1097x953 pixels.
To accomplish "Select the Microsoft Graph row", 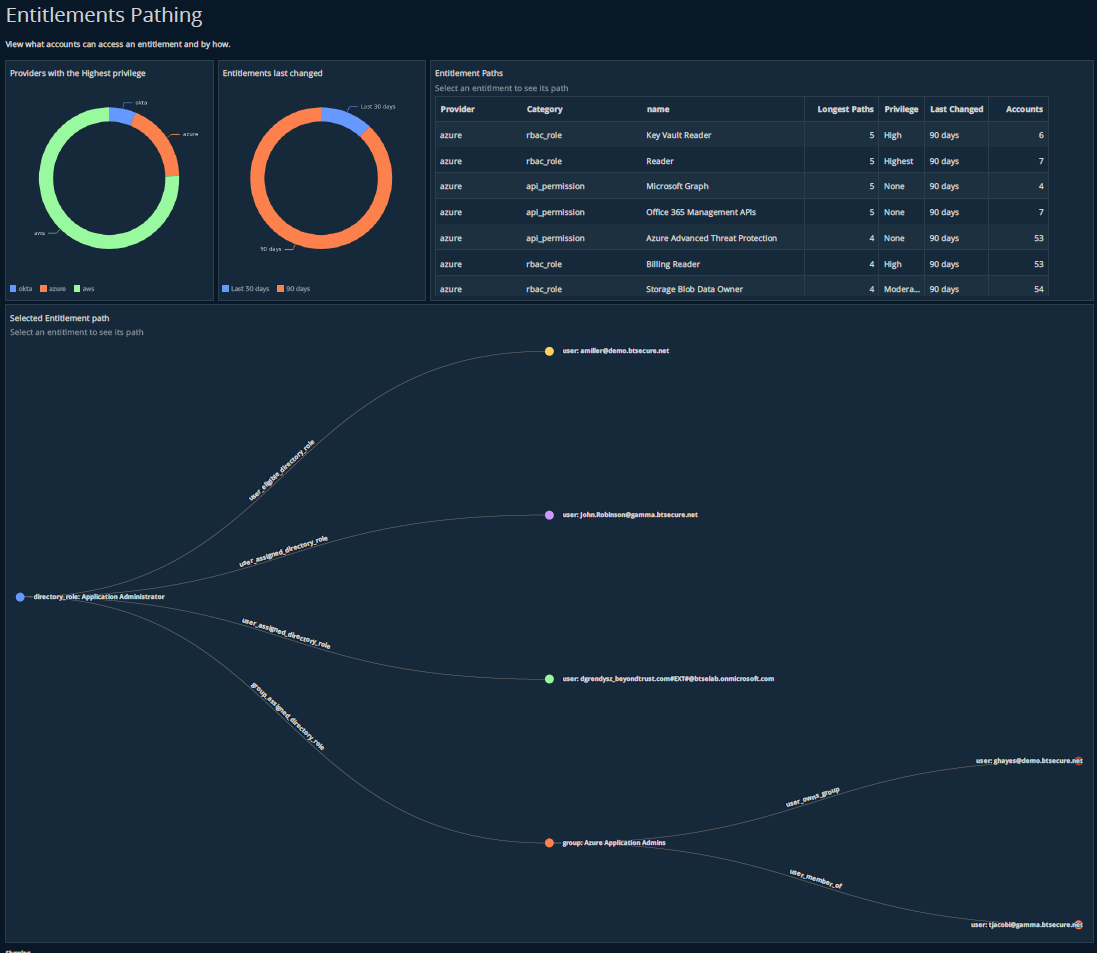I will click(x=742, y=186).
